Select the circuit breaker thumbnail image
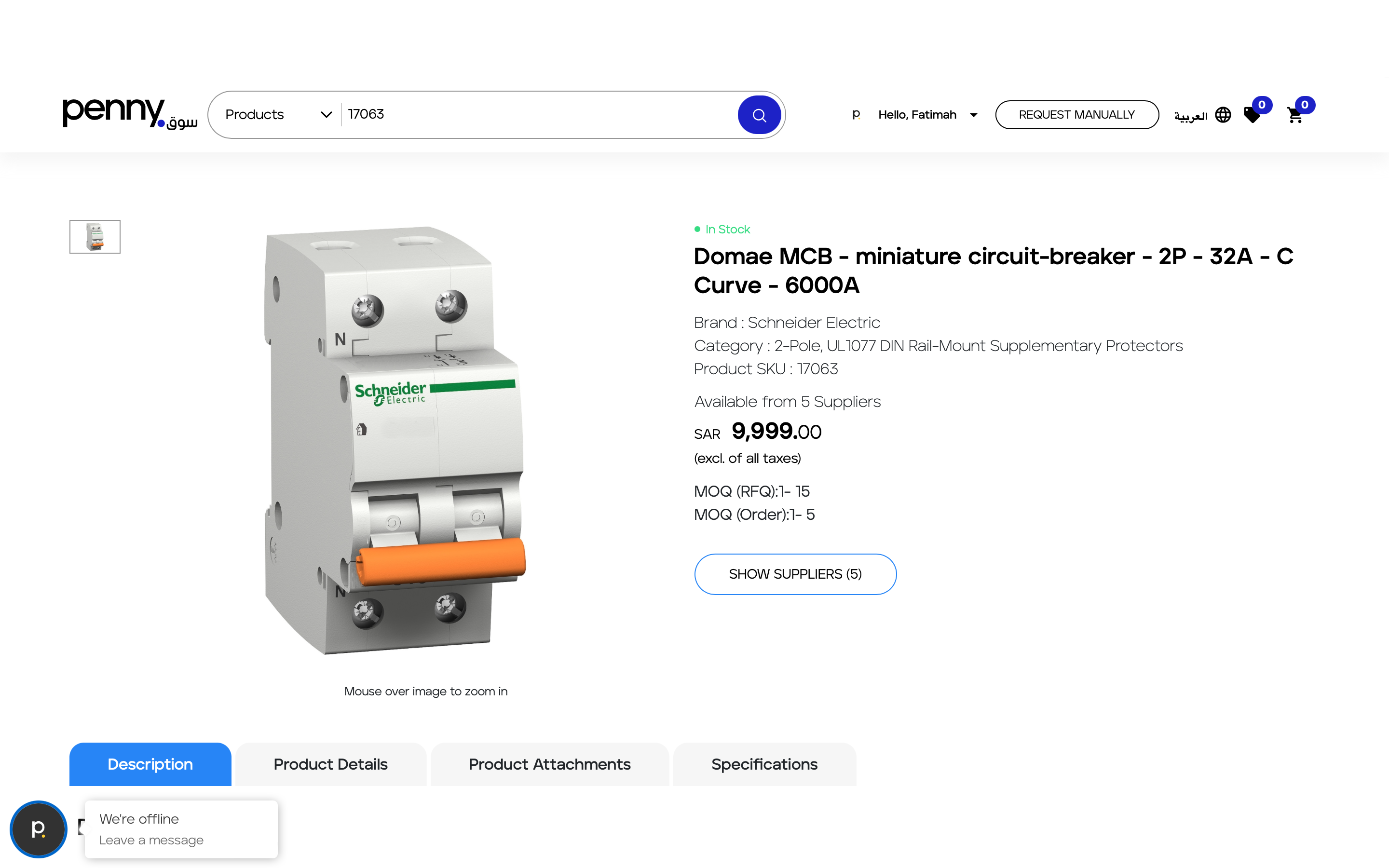The width and height of the screenshot is (1389, 868). 95,236
